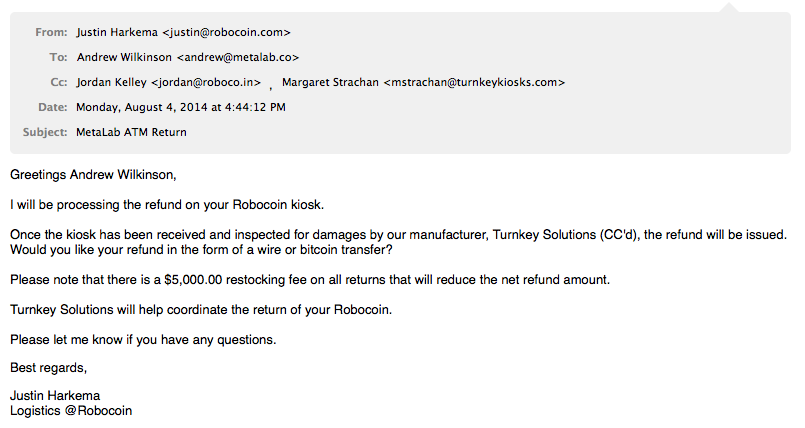The image size is (805, 428).
Task: Click the $5,000.00 restocking fee amount
Action: tap(194, 280)
